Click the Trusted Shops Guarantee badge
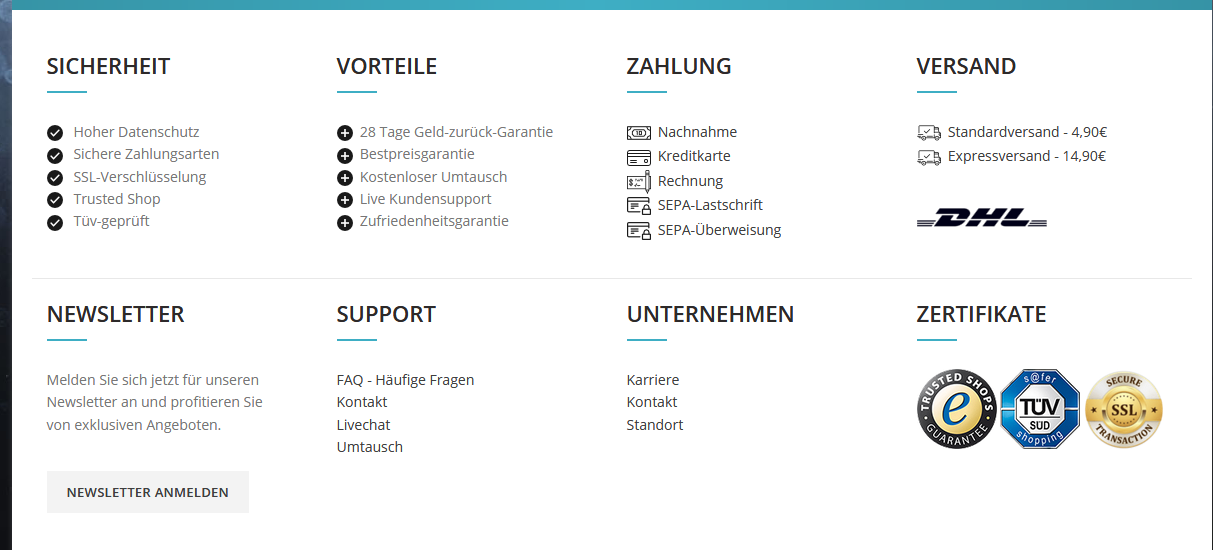Viewport: 1213px width, 550px height. click(957, 409)
